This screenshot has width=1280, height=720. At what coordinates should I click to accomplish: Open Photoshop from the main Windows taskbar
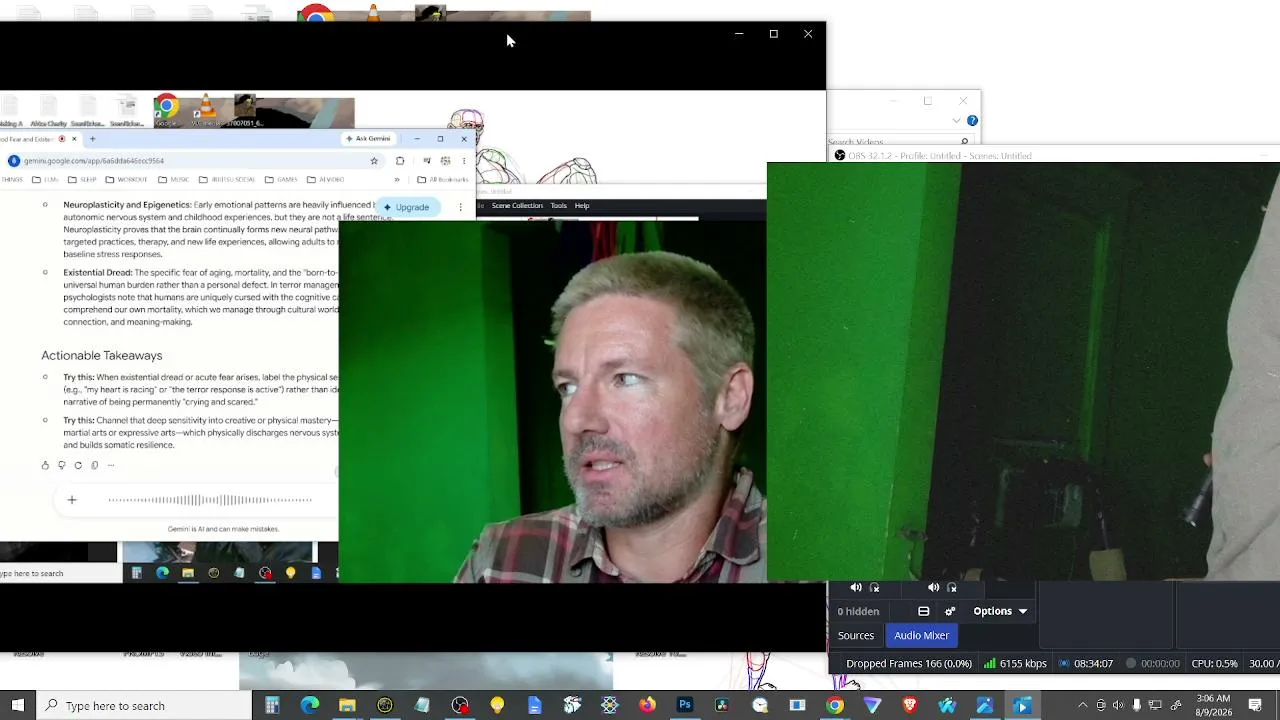(x=685, y=705)
